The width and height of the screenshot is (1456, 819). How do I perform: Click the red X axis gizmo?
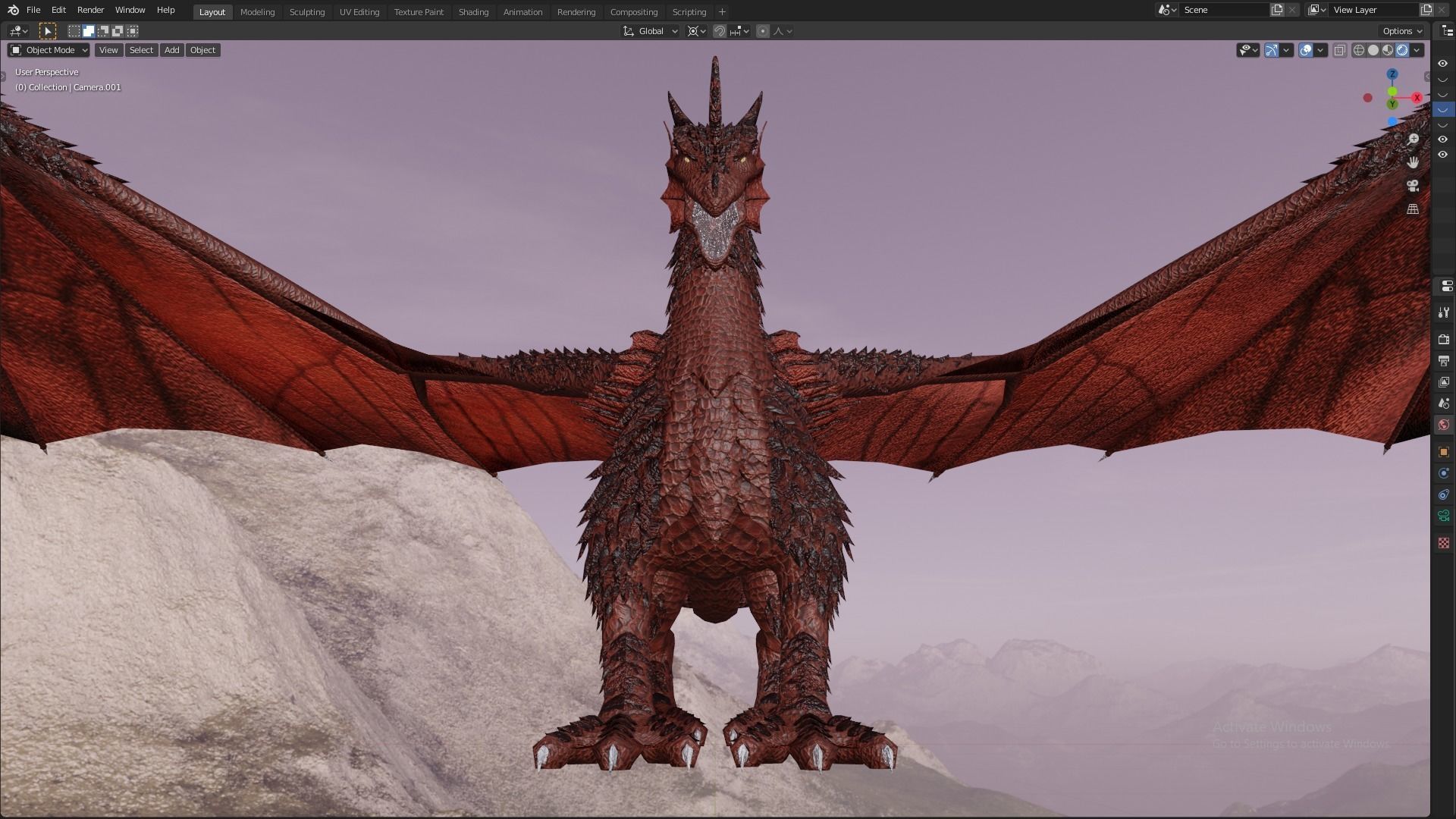(x=1417, y=98)
